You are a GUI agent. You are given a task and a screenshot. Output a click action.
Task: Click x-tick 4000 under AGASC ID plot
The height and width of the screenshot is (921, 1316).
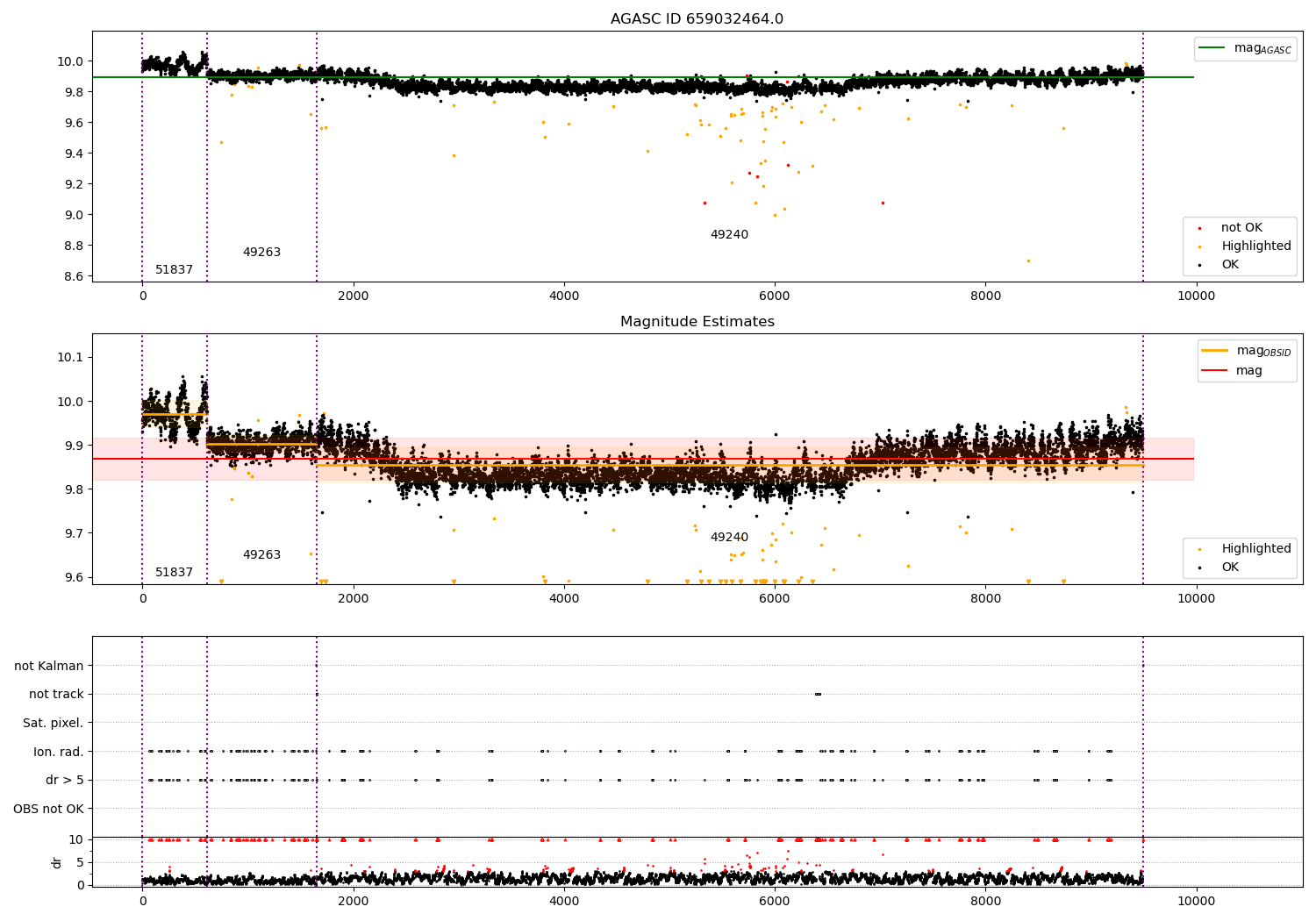coord(564,296)
